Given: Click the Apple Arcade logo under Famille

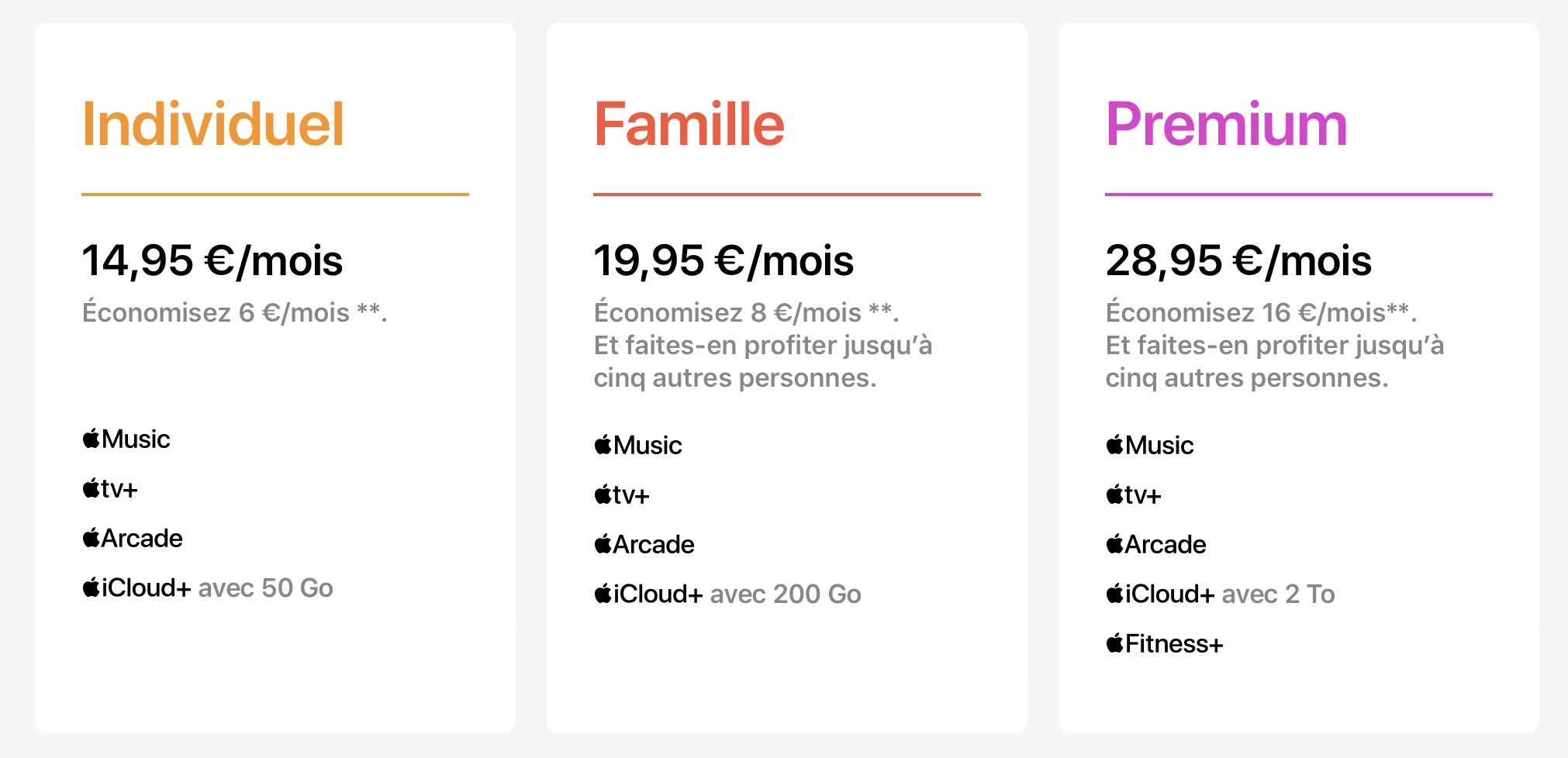Looking at the screenshot, I should pyautogui.click(x=644, y=544).
